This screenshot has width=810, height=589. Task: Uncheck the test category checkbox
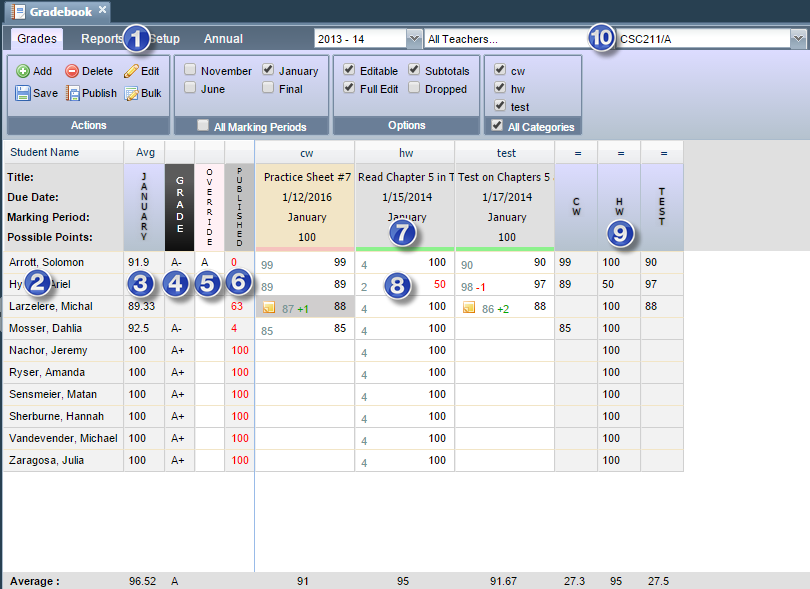coord(500,105)
